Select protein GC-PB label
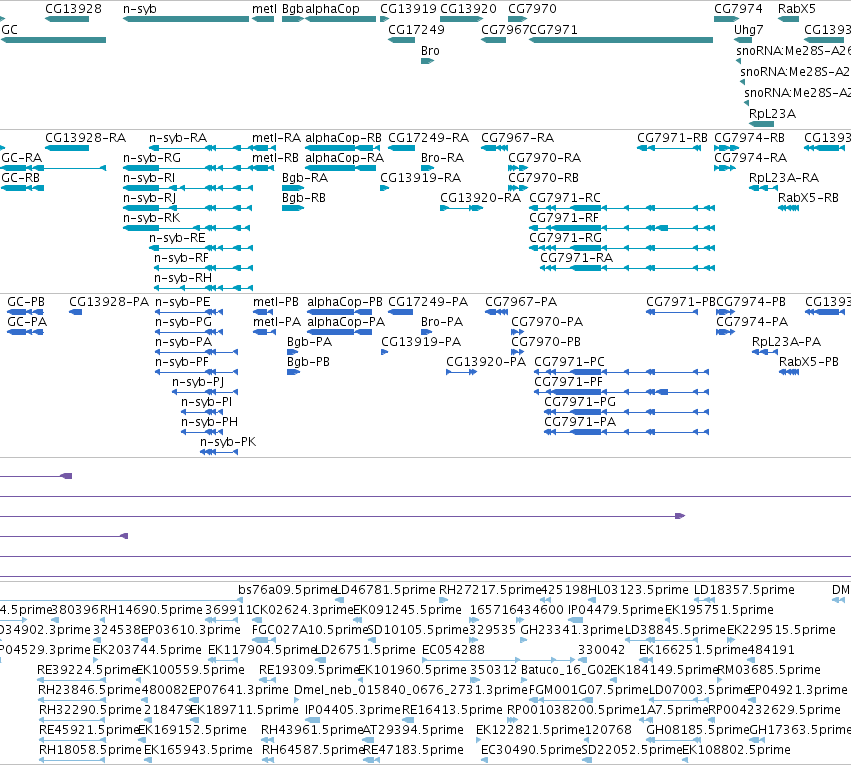The width and height of the screenshot is (851, 765). [x=26, y=302]
